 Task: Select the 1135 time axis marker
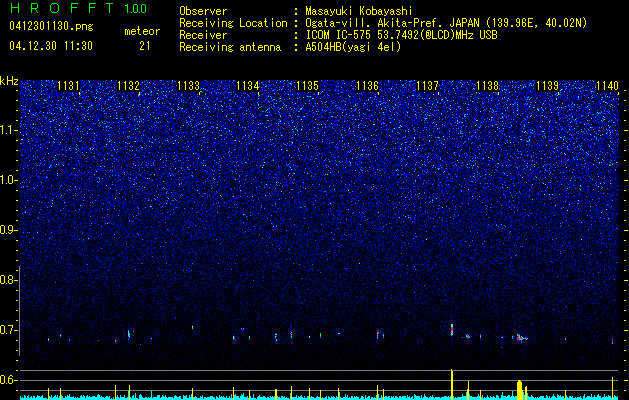coord(308,86)
